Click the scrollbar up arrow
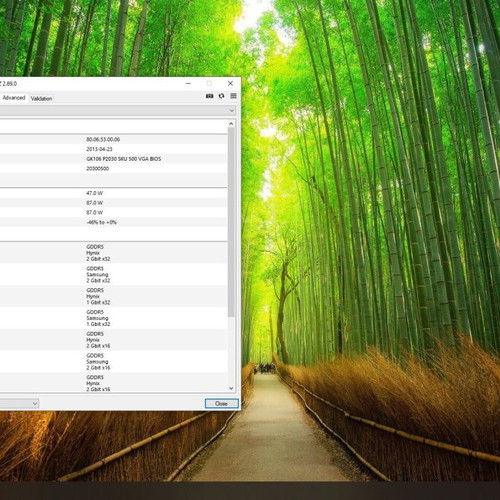Image resolution: width=500 pixels, height=500 pixels. click(x=231, y=124)
